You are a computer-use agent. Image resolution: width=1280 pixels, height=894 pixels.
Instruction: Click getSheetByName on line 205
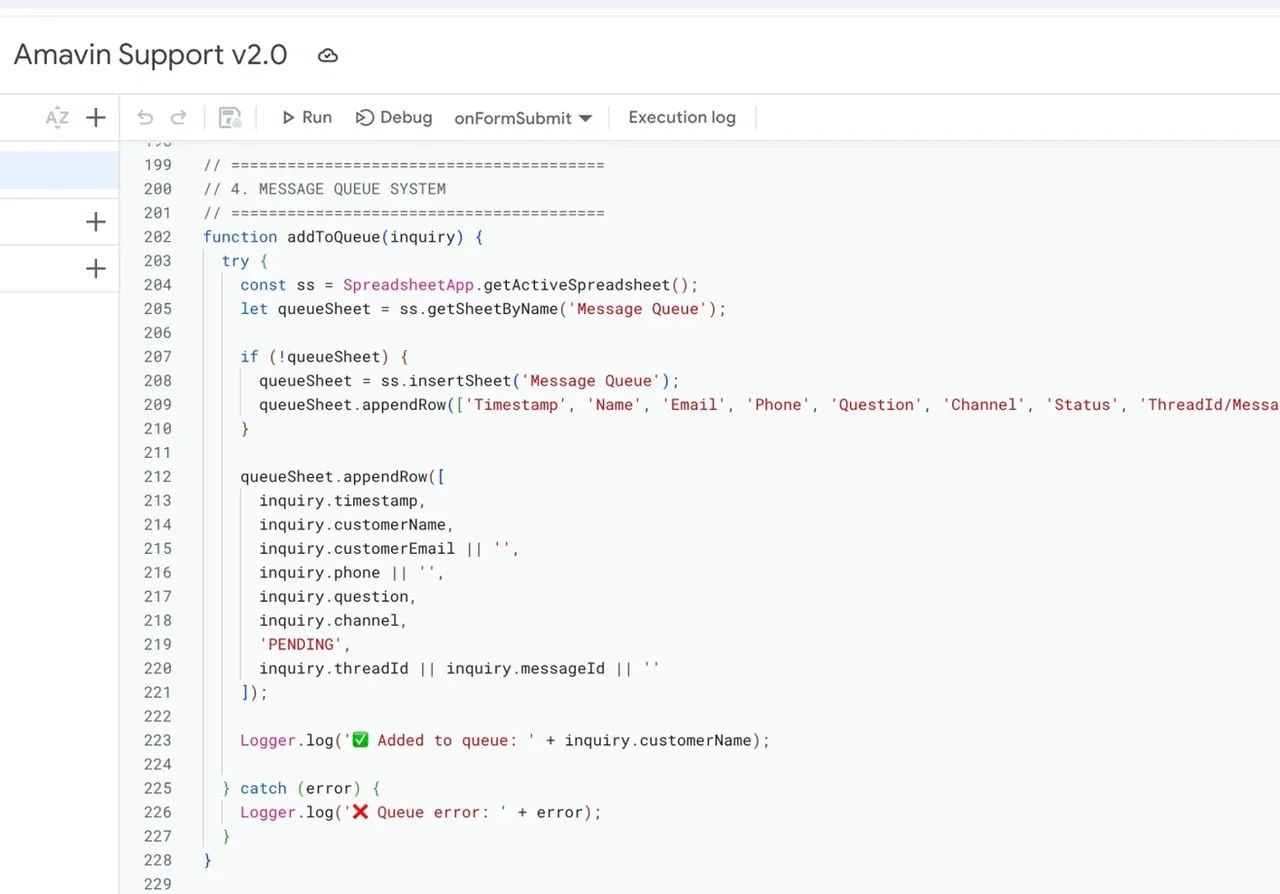click(x=492, y=309)
